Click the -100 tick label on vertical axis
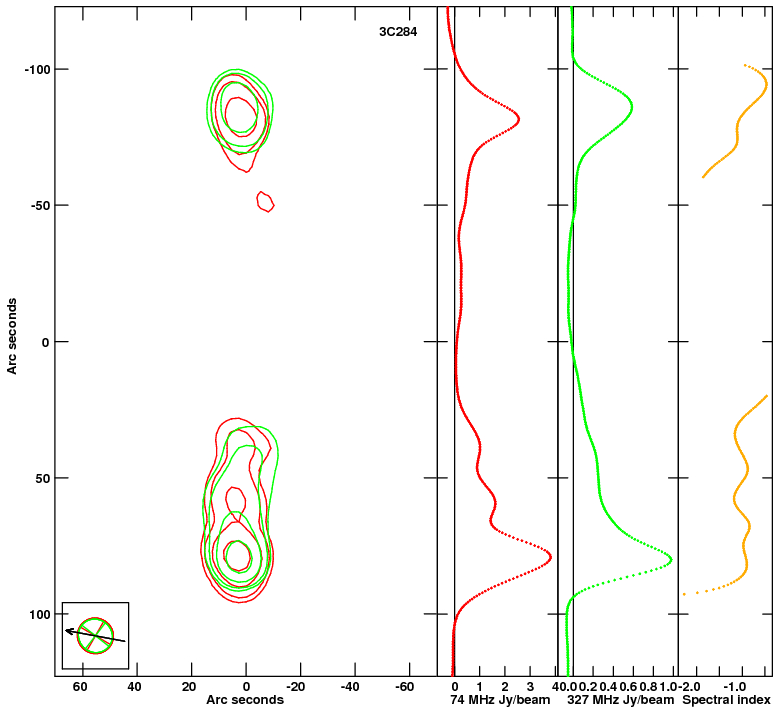This screenshot has width=779, height=710. (37, 70)
